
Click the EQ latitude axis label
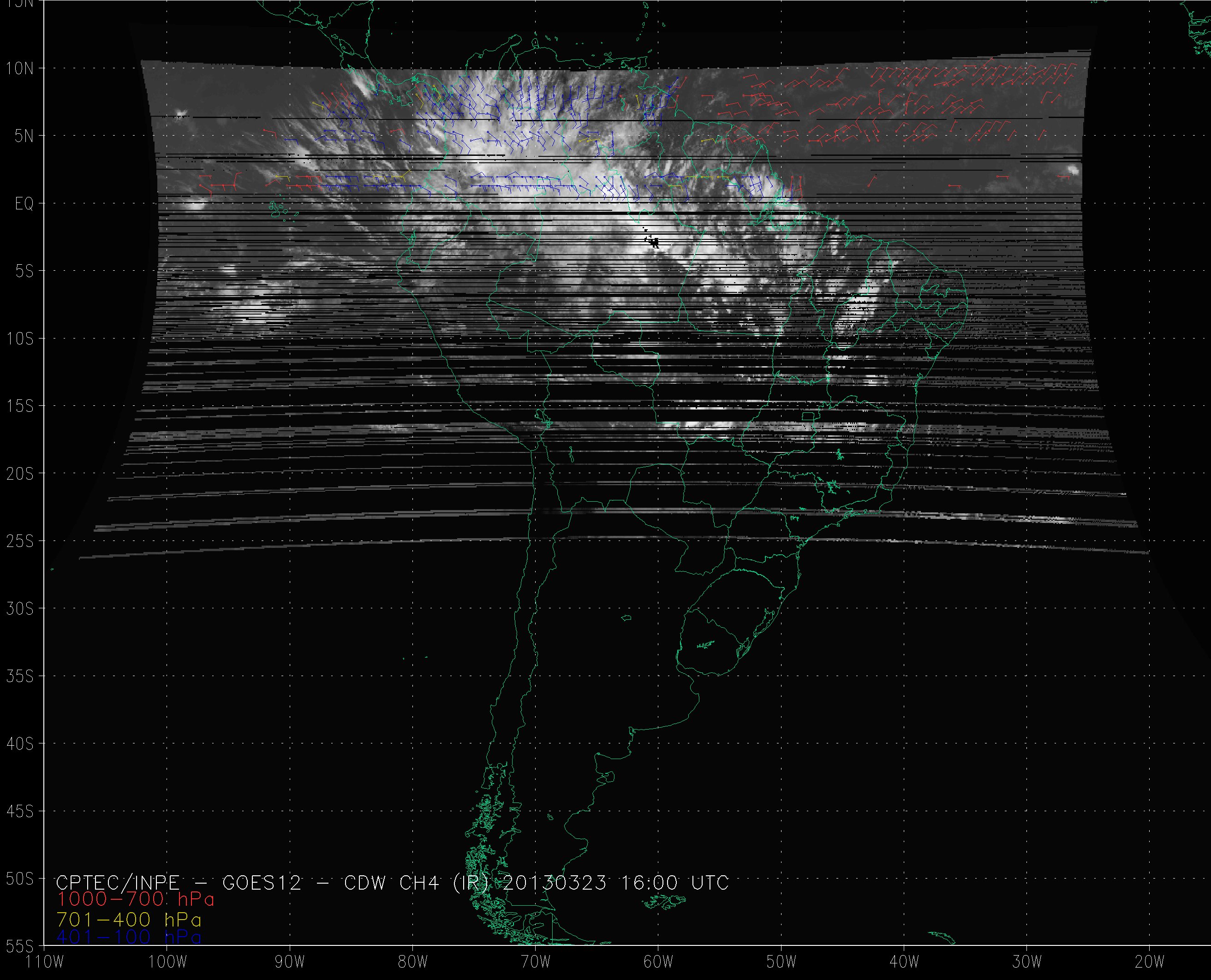coord(24,204)
